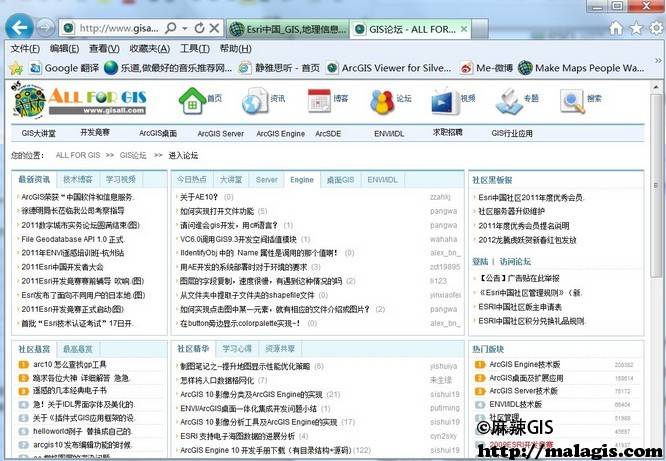Viewport: 666px width, 461px height.
Task: Open the 帮助(H) menu
Action: [x=235, y=48]
